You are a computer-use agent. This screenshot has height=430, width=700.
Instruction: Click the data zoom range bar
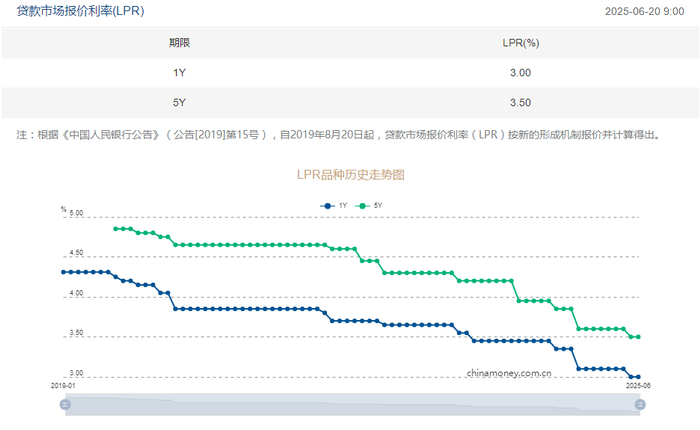[353, 405]
